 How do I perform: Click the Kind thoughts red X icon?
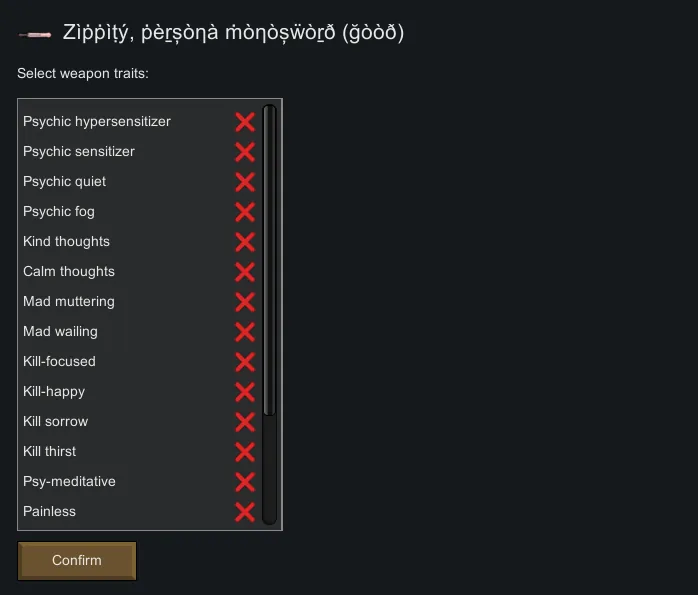[245, 242]
